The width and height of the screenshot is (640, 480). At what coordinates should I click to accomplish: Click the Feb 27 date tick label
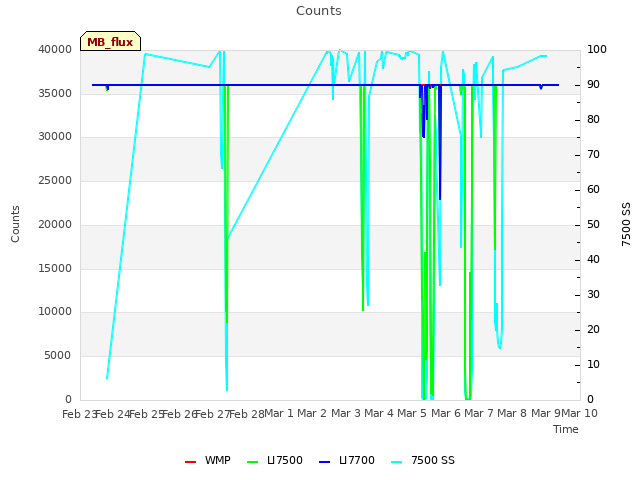coord(213,414)
